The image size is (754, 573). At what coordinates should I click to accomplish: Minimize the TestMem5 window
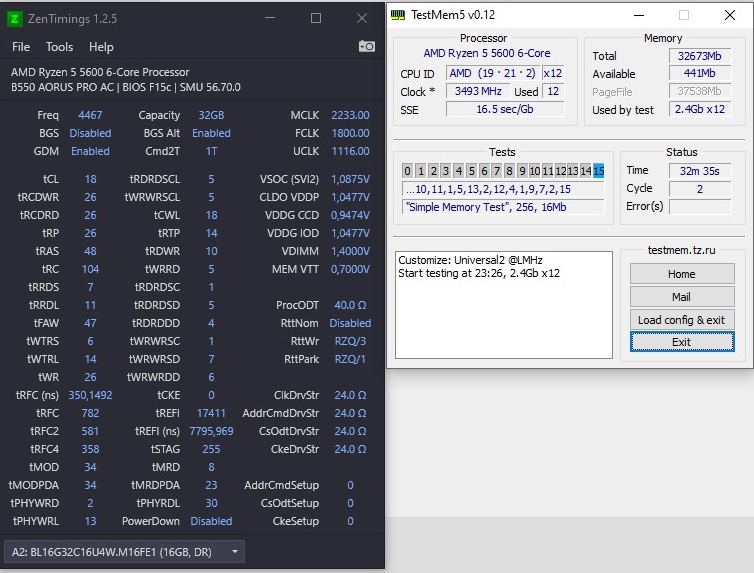[639, 15]
